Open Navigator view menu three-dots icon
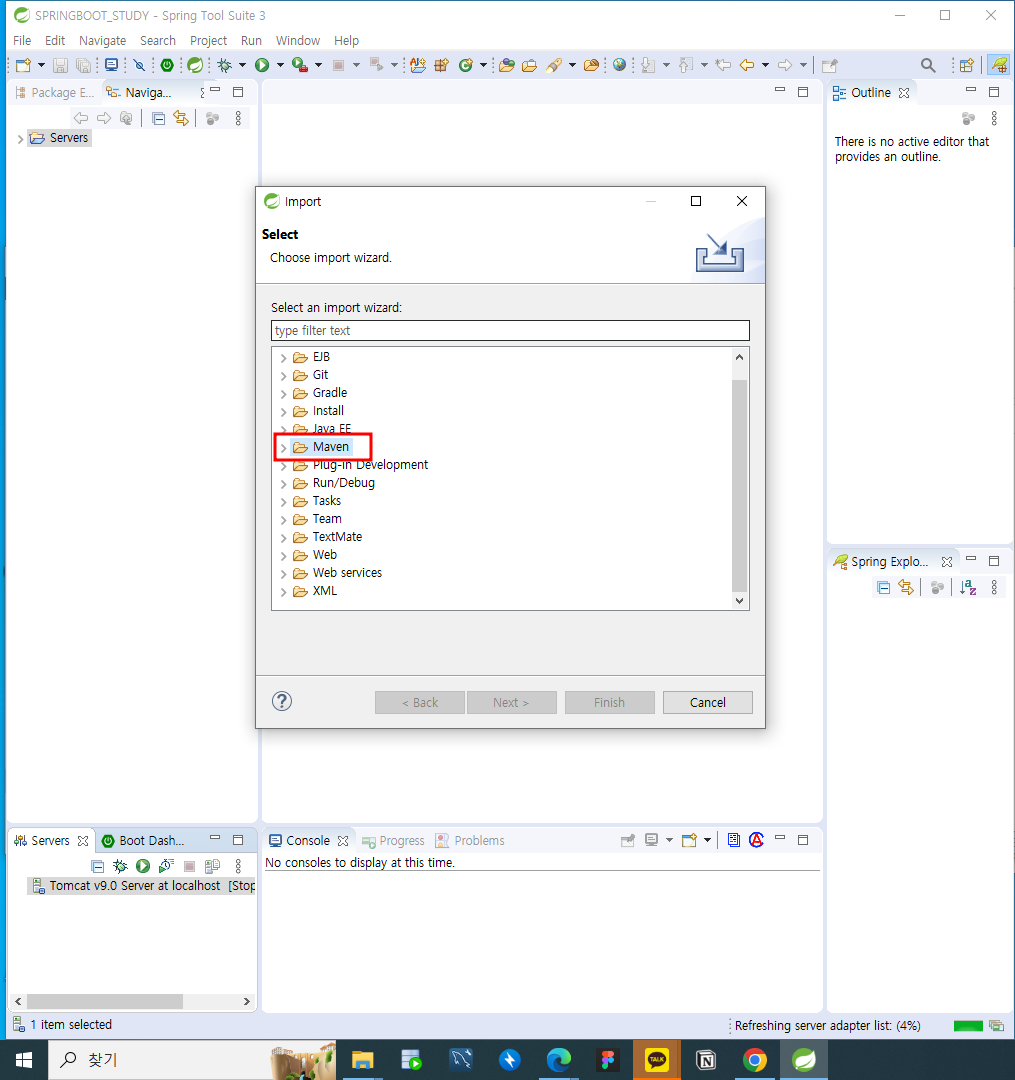1015x1080 pixels. pos(238,118)
